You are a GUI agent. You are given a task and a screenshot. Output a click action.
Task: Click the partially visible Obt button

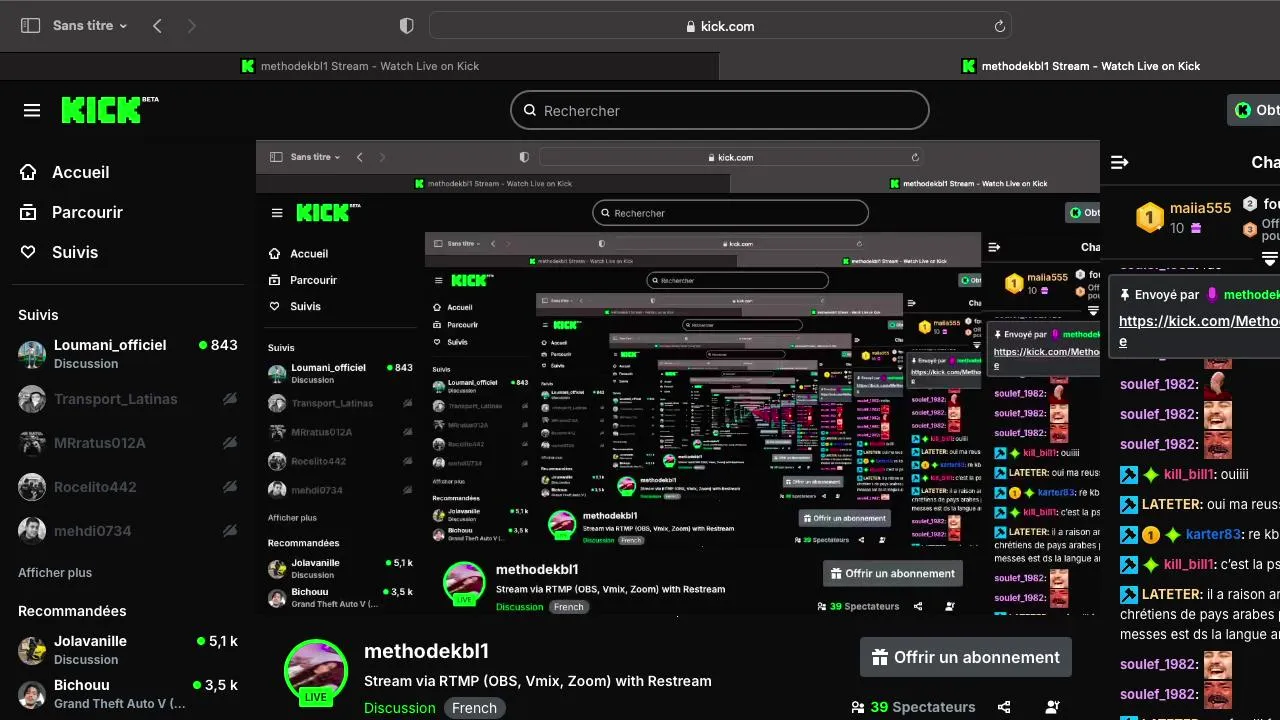point(1254,110)
